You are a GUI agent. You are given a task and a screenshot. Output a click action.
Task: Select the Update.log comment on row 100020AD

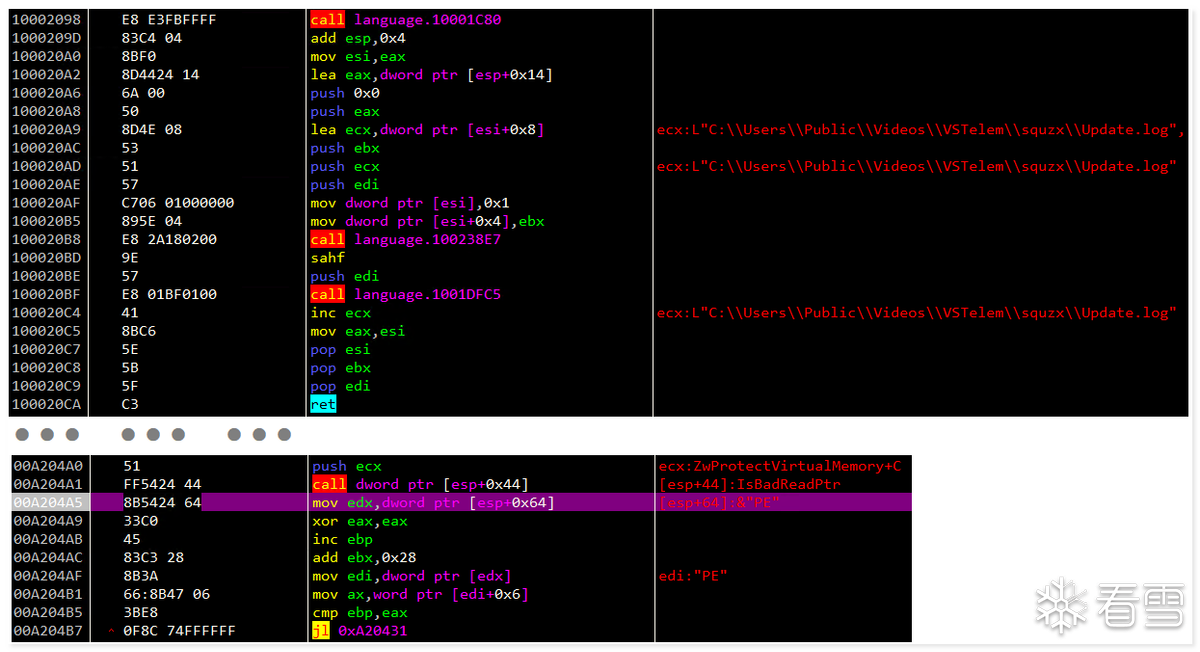point(916,166)
